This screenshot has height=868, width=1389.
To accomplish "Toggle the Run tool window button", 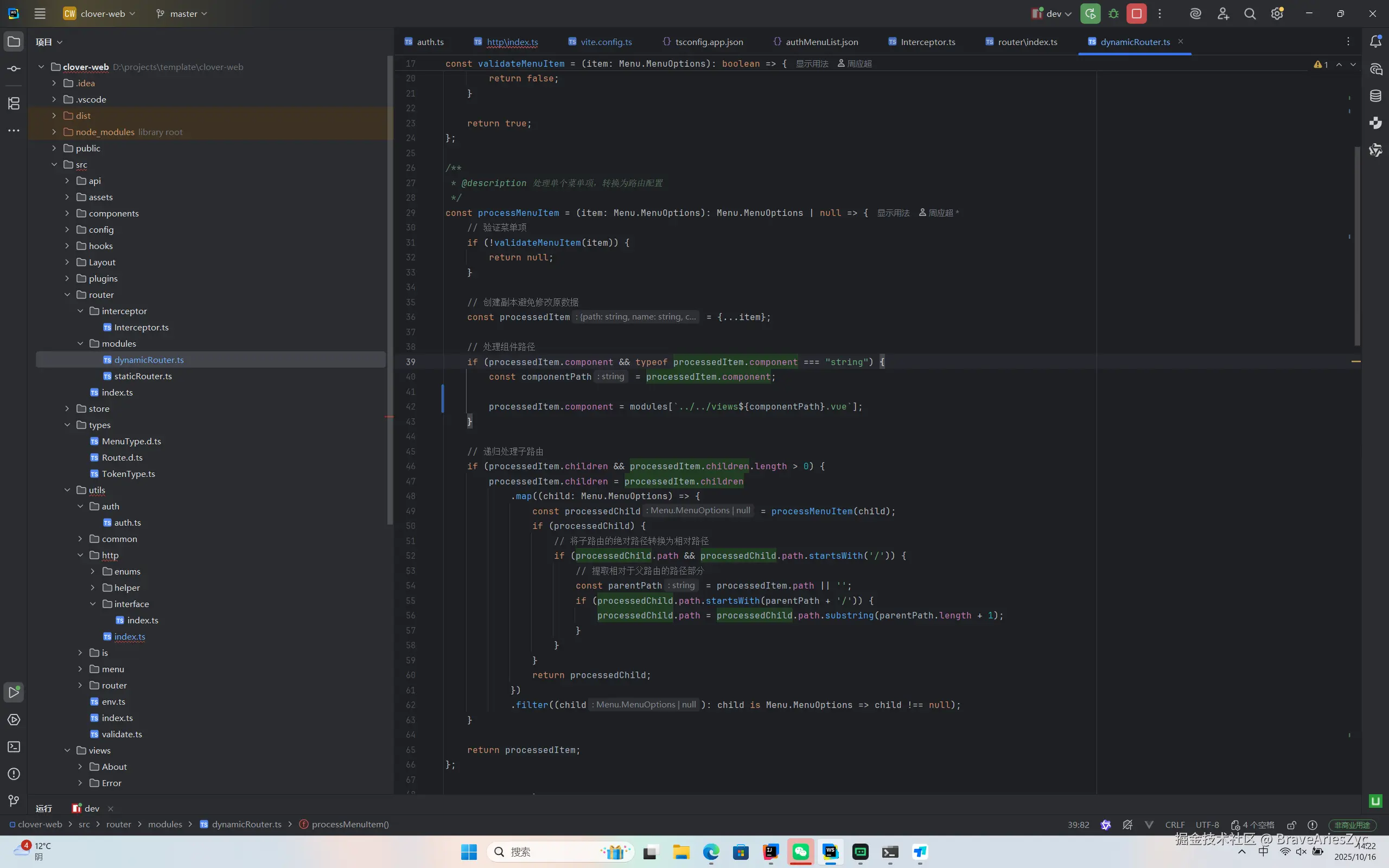I will tap(14, 692).
